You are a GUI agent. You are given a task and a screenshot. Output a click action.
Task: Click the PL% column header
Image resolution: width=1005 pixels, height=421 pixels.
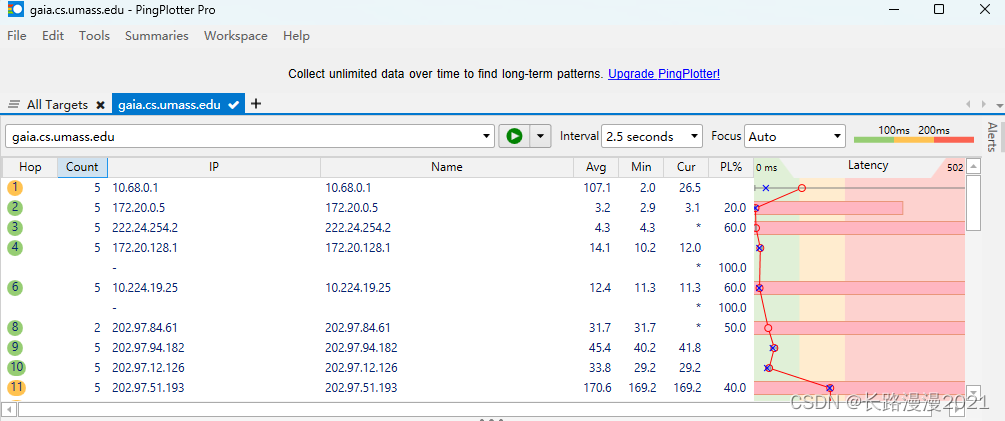(731, 167)
